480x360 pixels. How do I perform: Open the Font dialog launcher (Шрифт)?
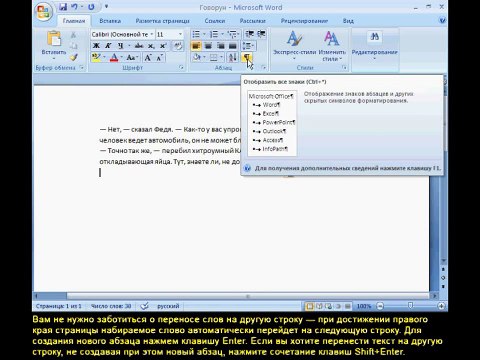point(181,67)
